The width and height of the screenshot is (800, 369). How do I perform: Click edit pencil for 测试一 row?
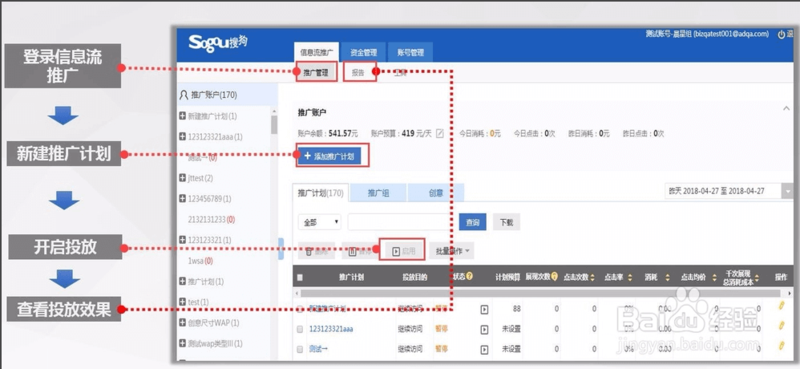(x=781, y=346)
